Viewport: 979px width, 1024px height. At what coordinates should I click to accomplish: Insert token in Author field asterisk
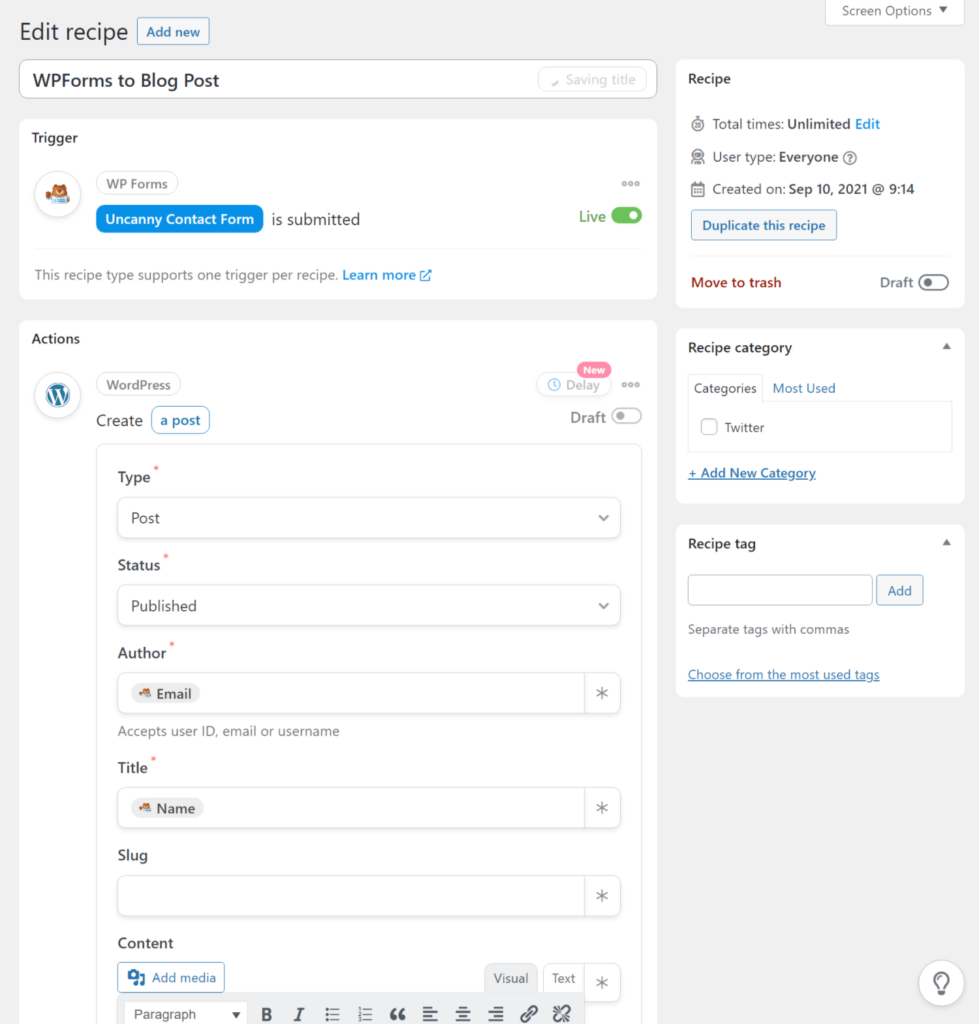pyautogui.click(x=602, y=693)
